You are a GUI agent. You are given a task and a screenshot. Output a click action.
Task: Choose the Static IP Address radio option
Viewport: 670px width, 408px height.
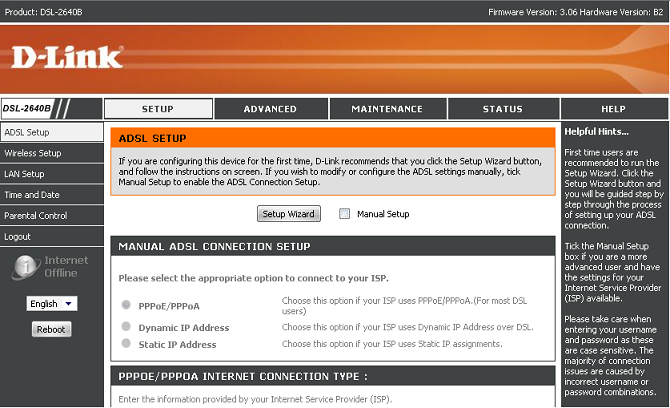point(126,343)
